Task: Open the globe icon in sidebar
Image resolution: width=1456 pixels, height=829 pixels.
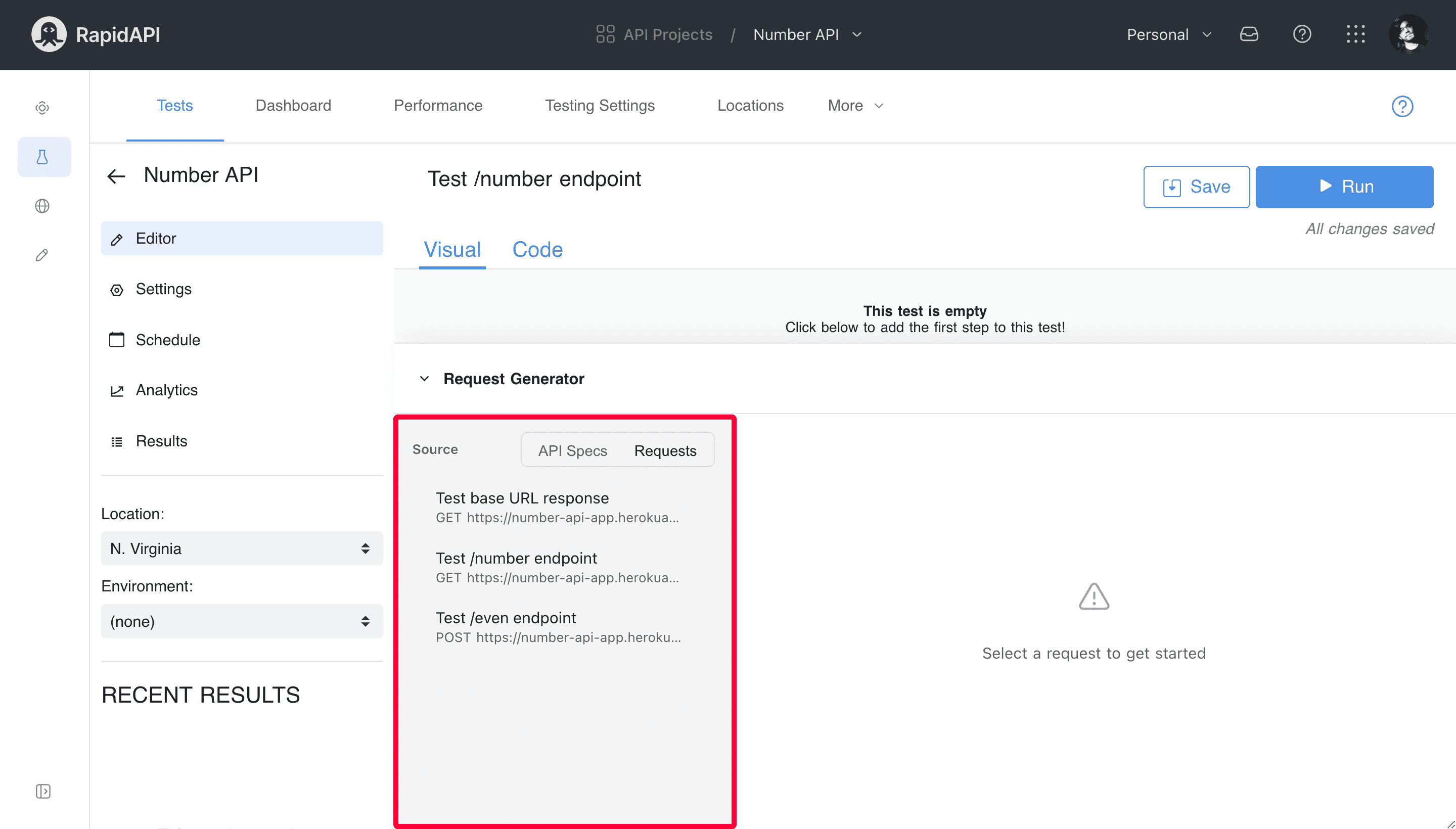Action: tap(42, 206)
